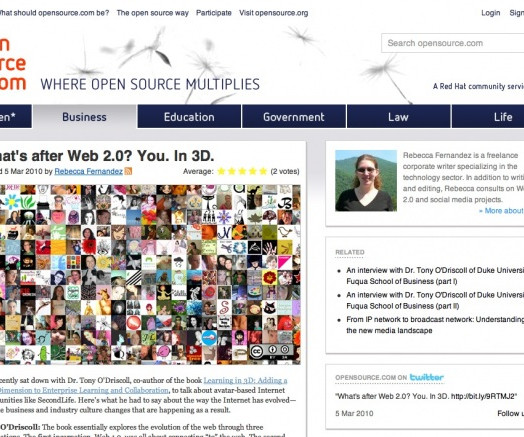Focus the Search opensource.com field
Viewport: 524px width, 437px height.
click(x=453, y=43)
